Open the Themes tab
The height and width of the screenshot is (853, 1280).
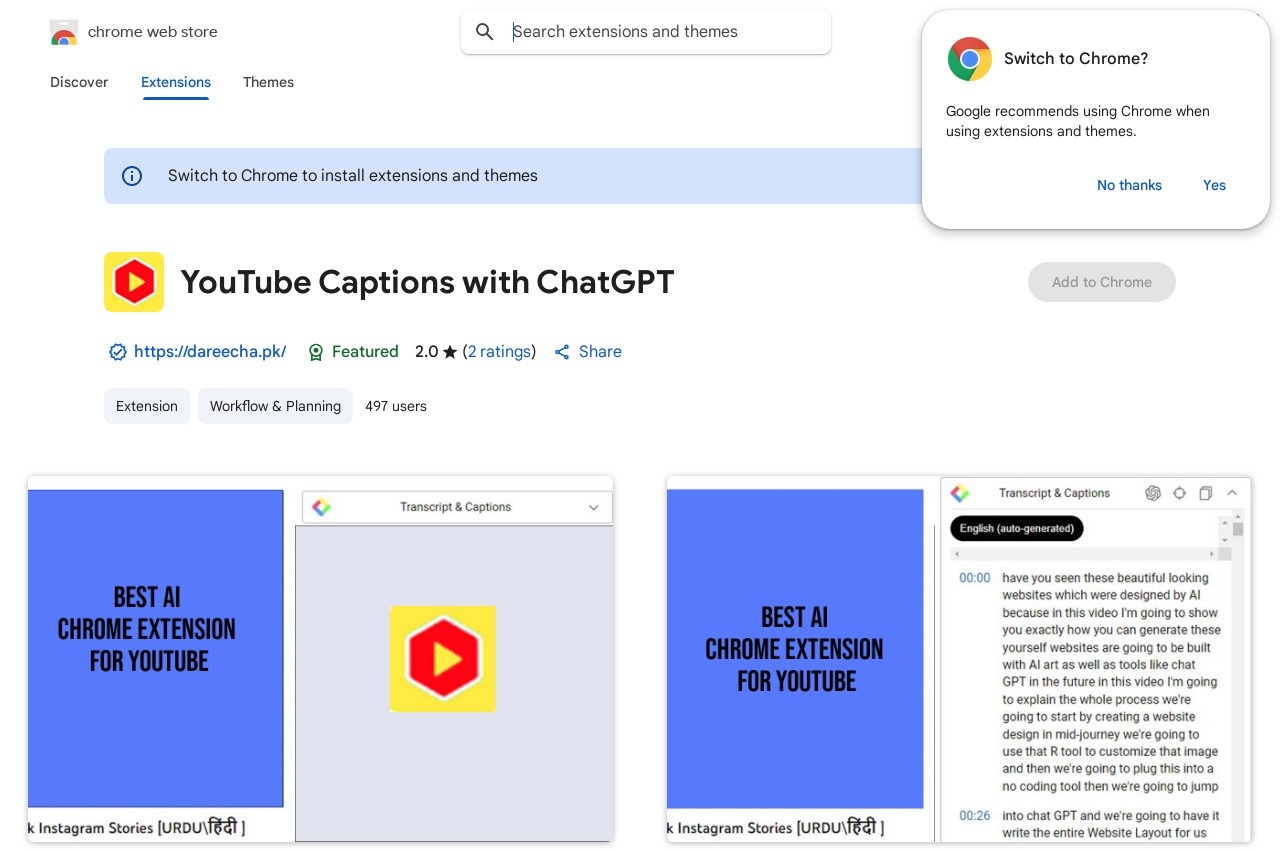(x=268, y=82)
